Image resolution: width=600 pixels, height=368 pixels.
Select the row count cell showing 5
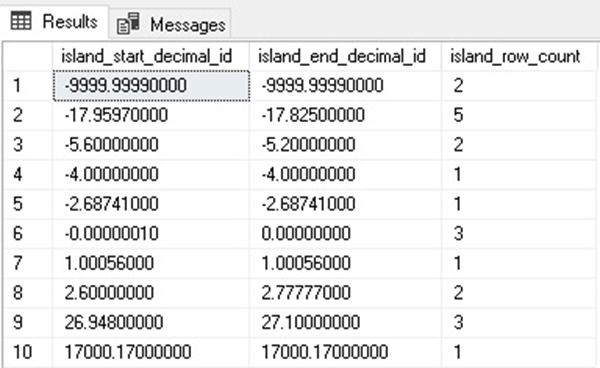pos(519,115)
